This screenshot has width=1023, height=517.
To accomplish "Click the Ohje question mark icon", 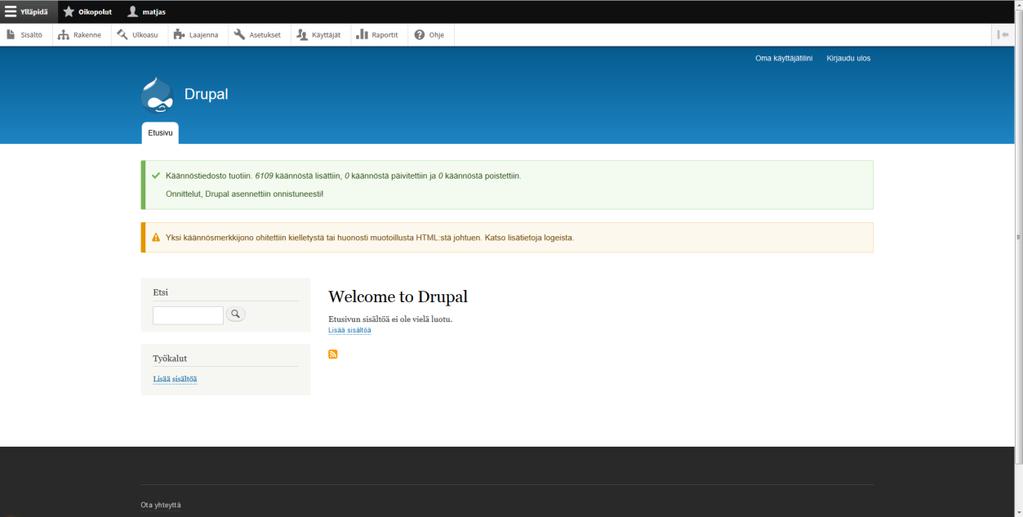I will pyautogui.click(x=420, y=35).
